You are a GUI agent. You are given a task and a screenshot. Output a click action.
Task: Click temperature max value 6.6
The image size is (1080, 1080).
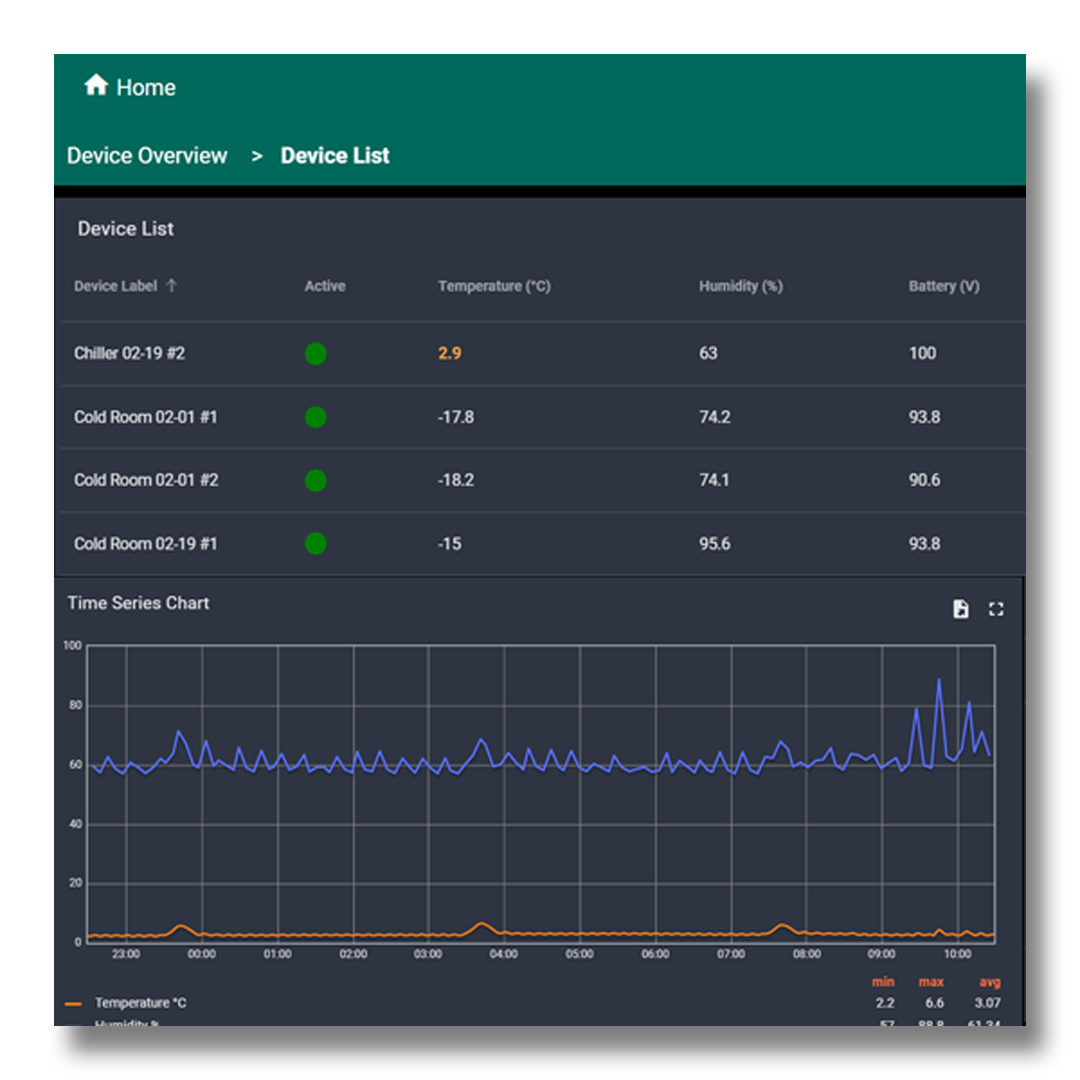coord(934,1003)
